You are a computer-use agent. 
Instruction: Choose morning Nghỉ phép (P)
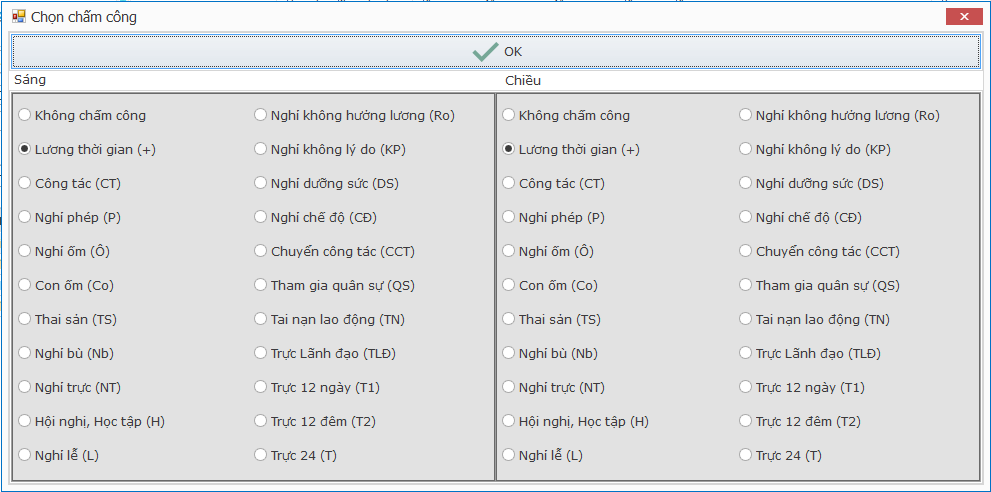click(x=70, y=218)
